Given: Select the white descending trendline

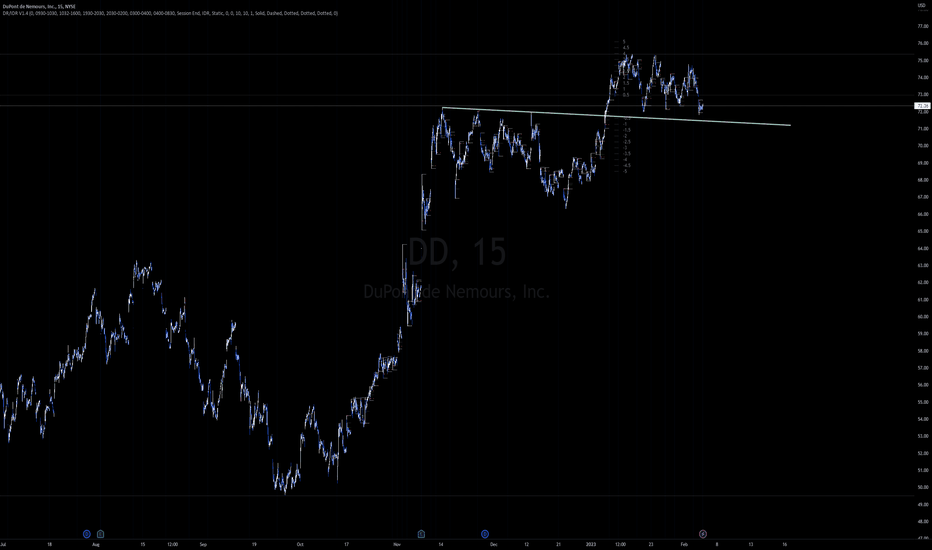Looking at the screenshot, I should (616, 117).
